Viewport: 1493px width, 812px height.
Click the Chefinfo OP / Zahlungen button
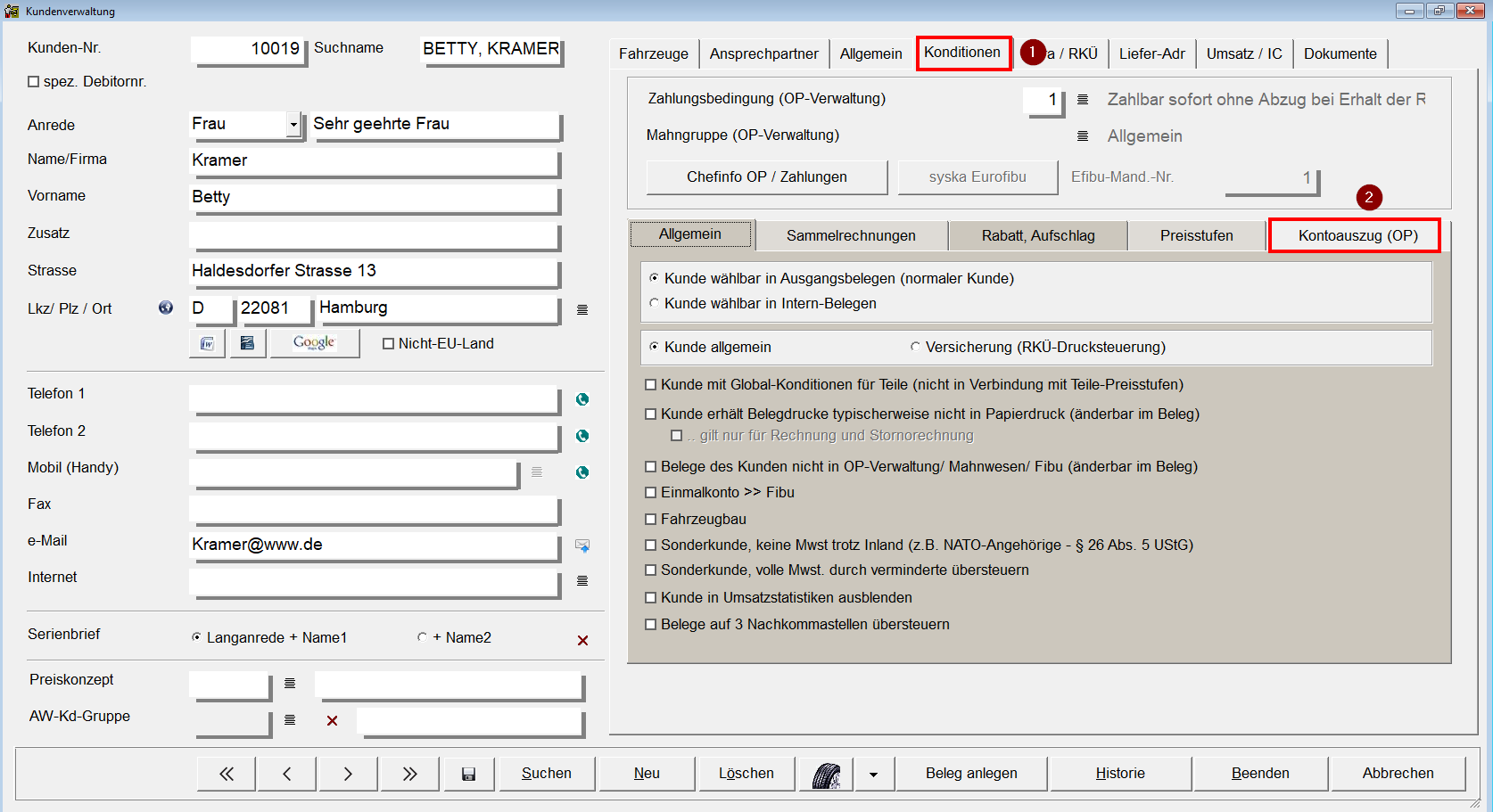pyautogui.click(x=767, y=176)
